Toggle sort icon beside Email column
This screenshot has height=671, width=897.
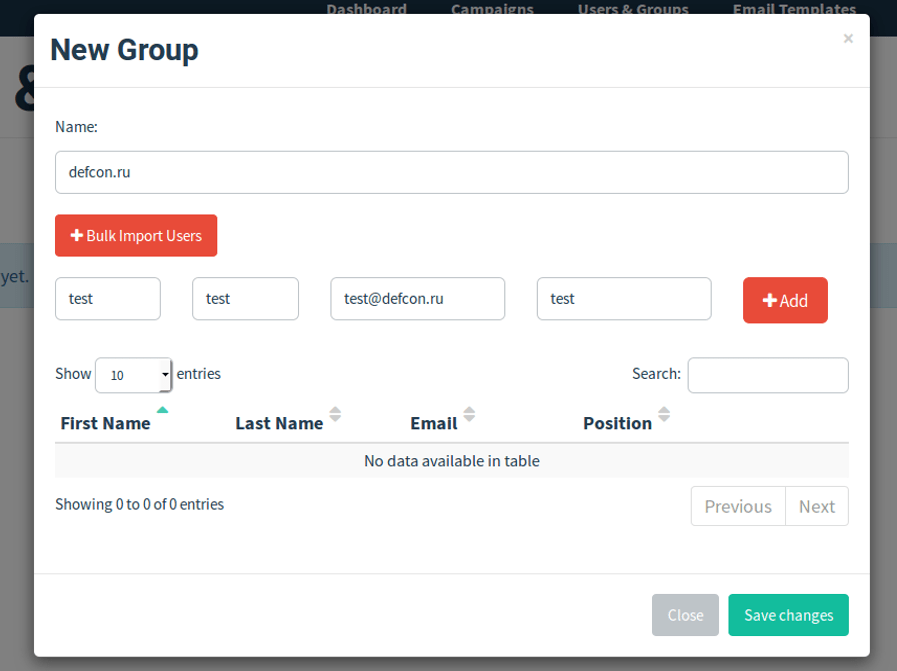[x=469, y=414]
